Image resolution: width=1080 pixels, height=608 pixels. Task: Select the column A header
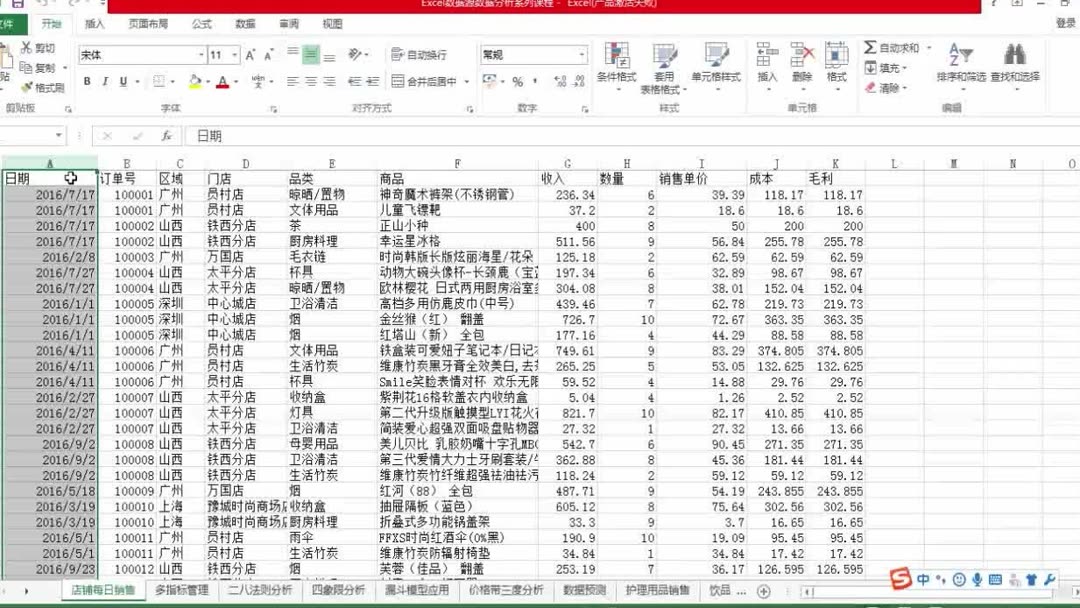click(50, 161)
